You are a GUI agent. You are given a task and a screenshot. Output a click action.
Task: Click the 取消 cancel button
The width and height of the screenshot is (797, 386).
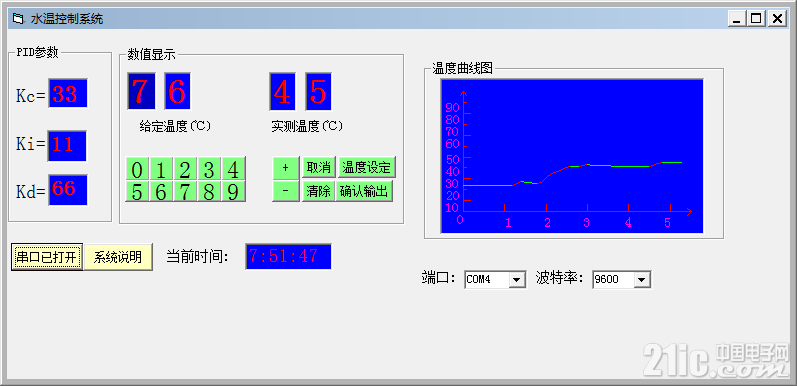pyautogui.click(x=319, y=167)
